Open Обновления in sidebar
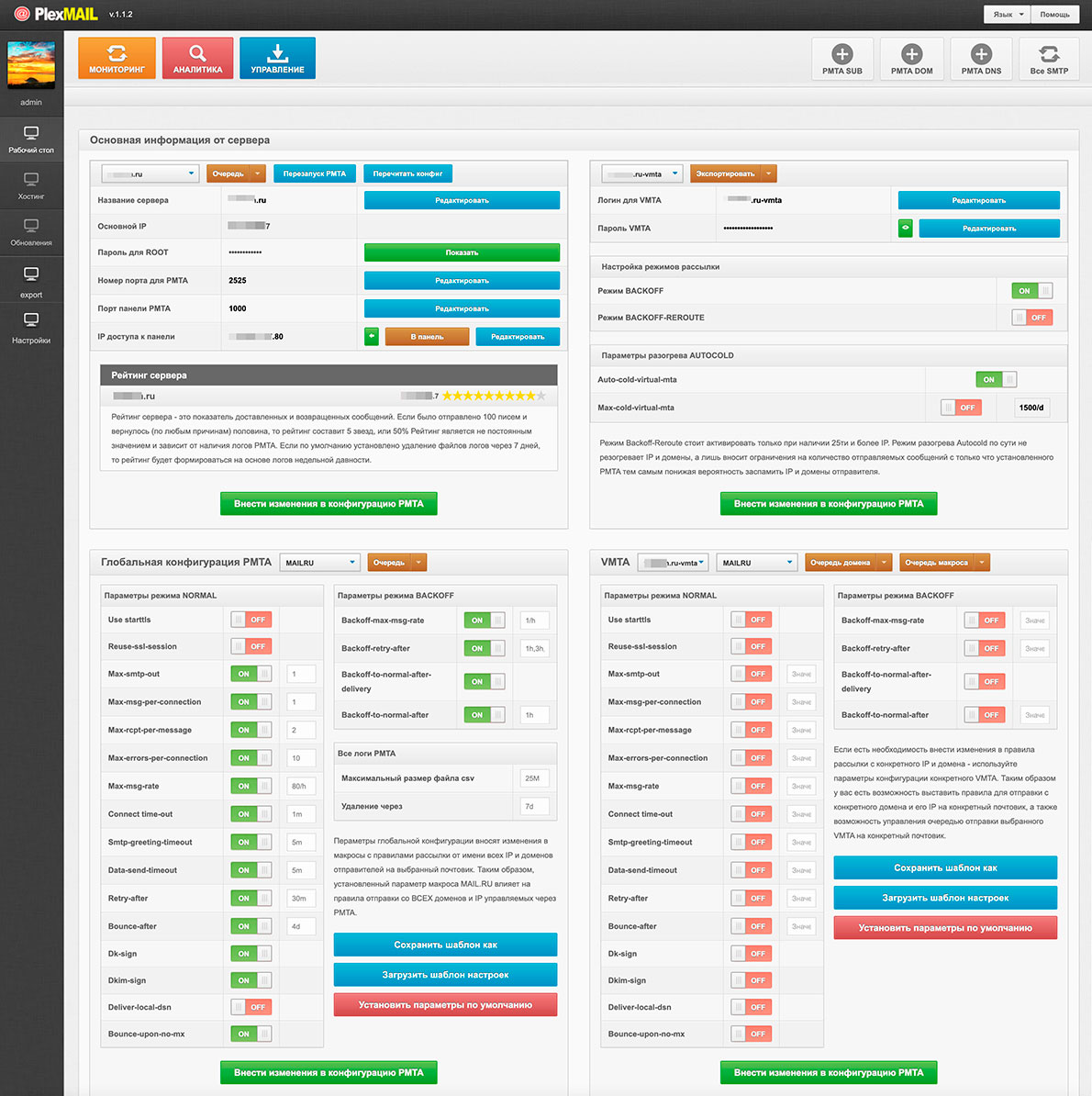The width and height of the screenshot is (1092, 1096). coord(31,233)
